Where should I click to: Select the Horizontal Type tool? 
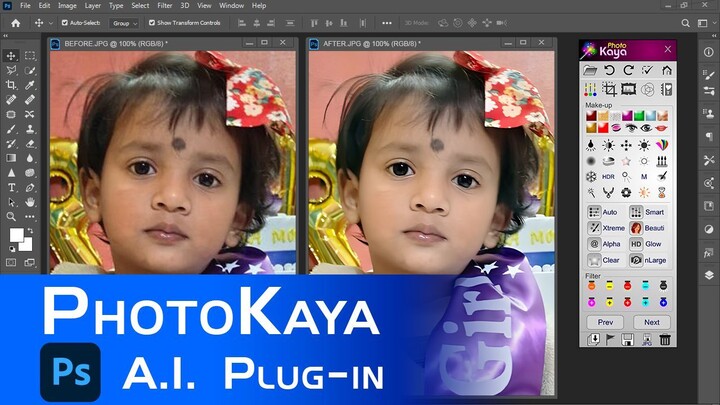click(x=11, y=187)
